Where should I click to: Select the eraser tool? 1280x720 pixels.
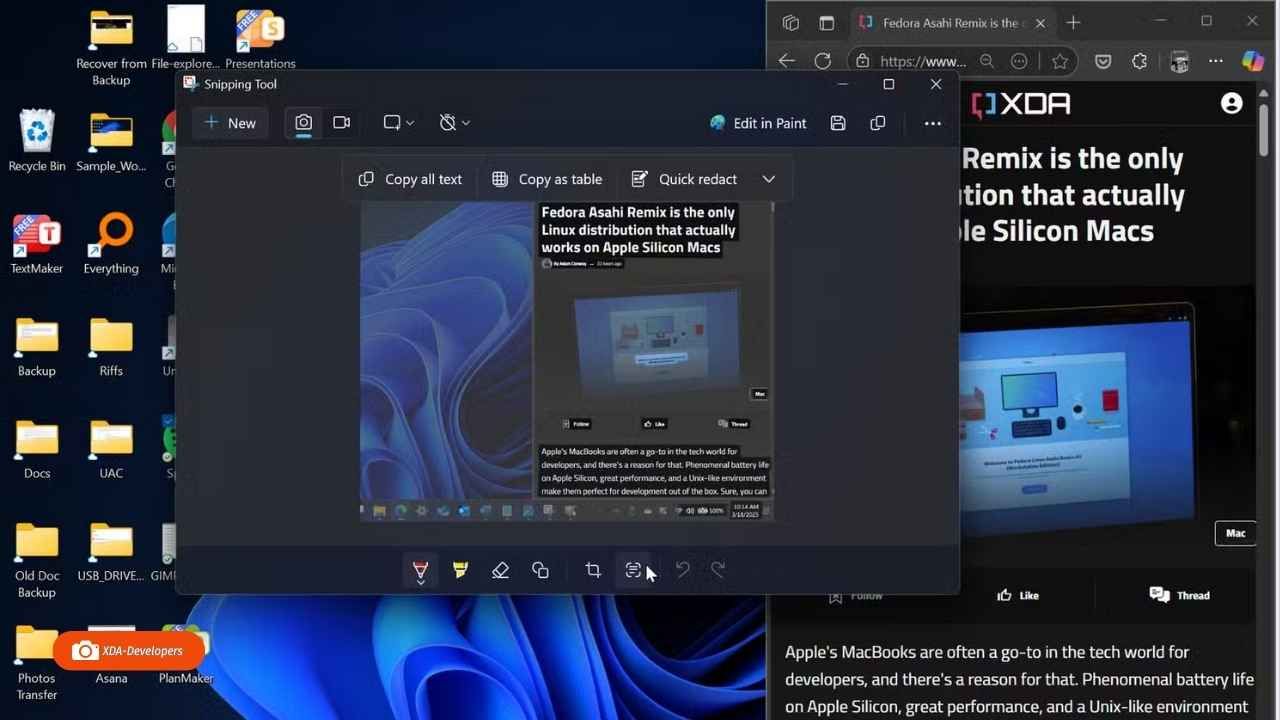(x=500, y=570)
